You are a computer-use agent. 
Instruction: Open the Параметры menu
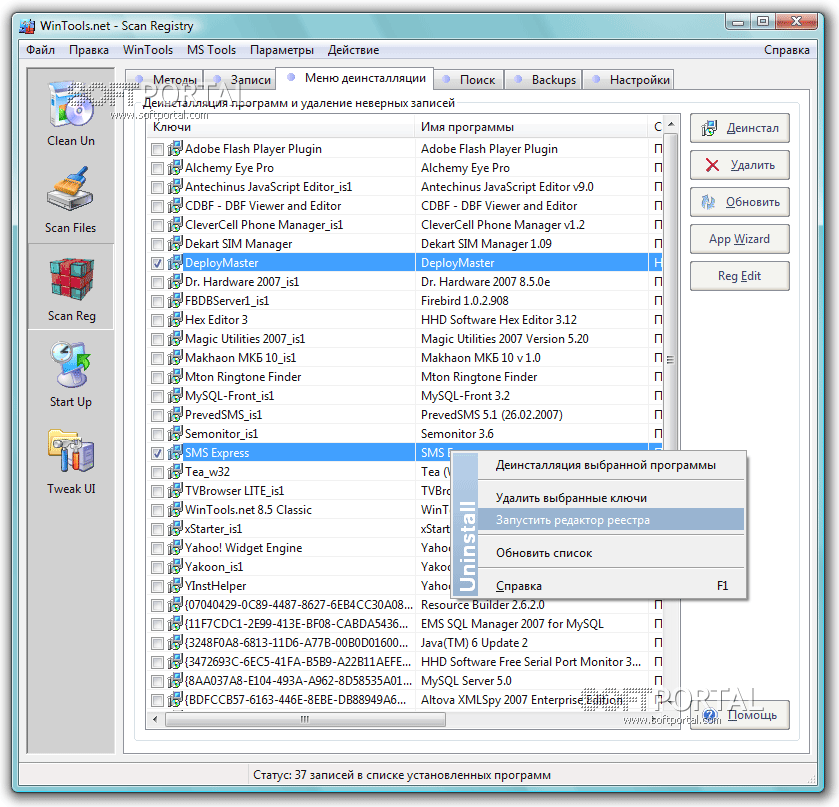click(x=282, y=50)
